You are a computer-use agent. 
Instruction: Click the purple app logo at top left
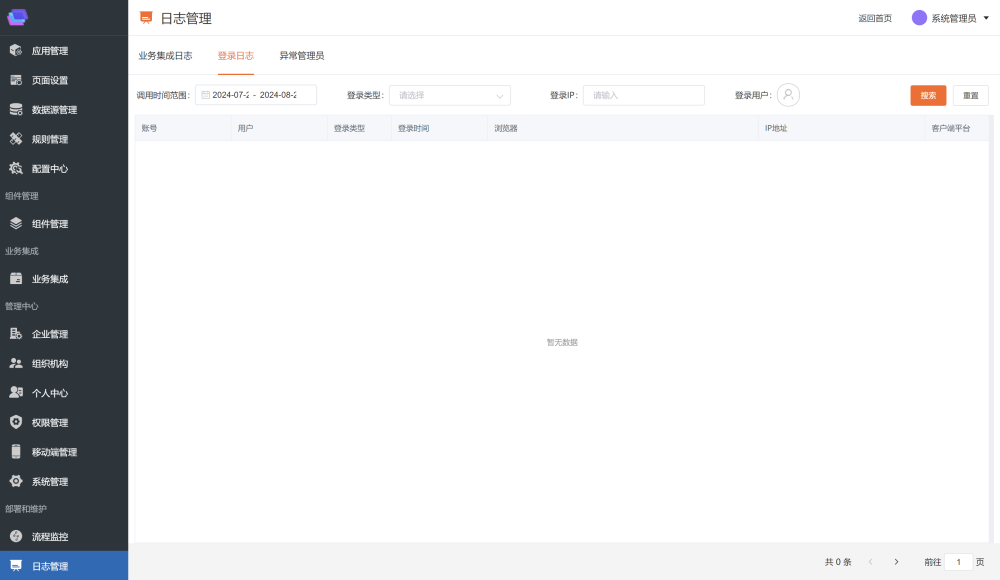tap(18, 17)
